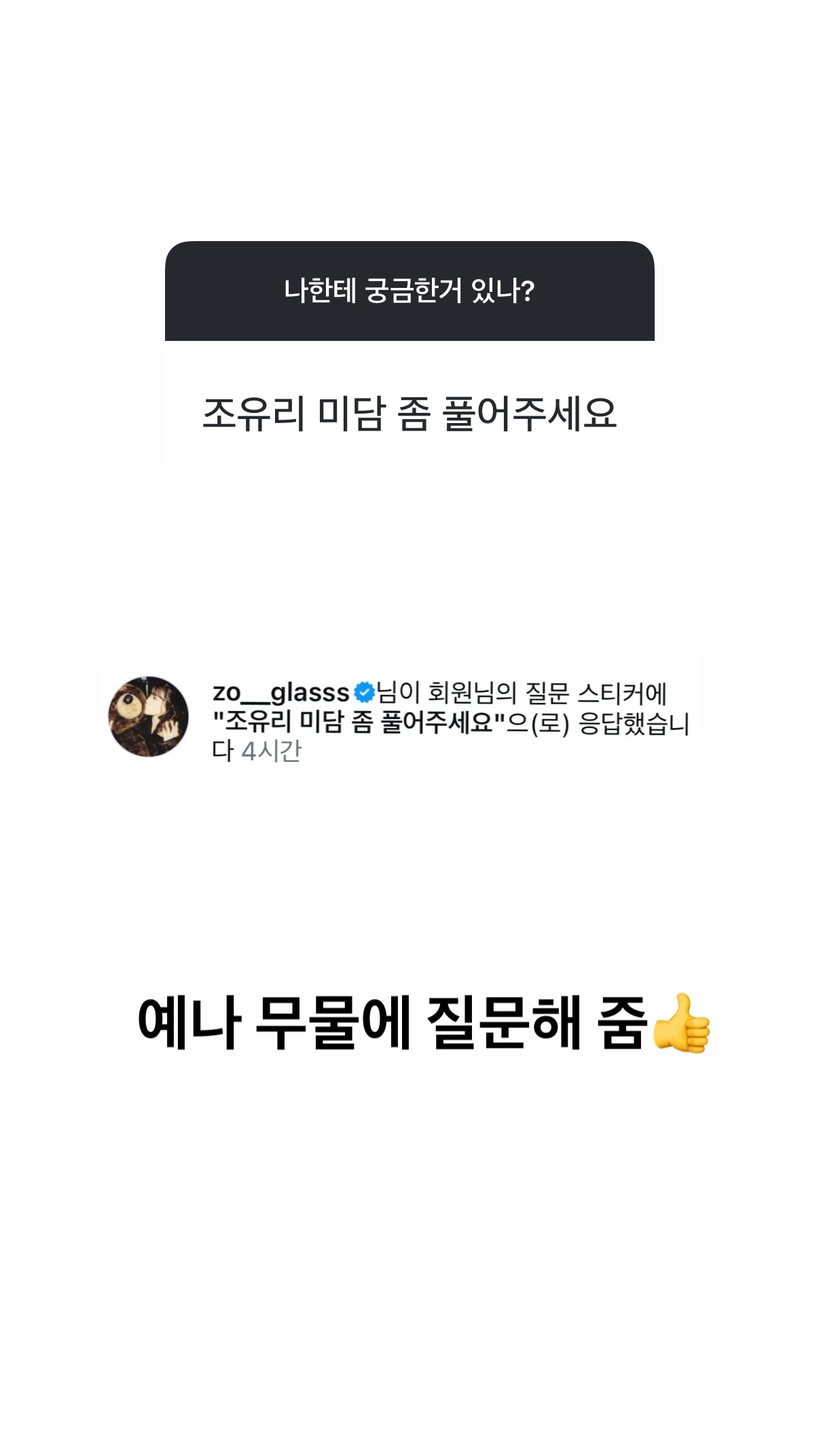Click the caption text '예나 무물에 질문해 줌'
This screenshot has height=1456, width=819.
tap(393, 1023)
